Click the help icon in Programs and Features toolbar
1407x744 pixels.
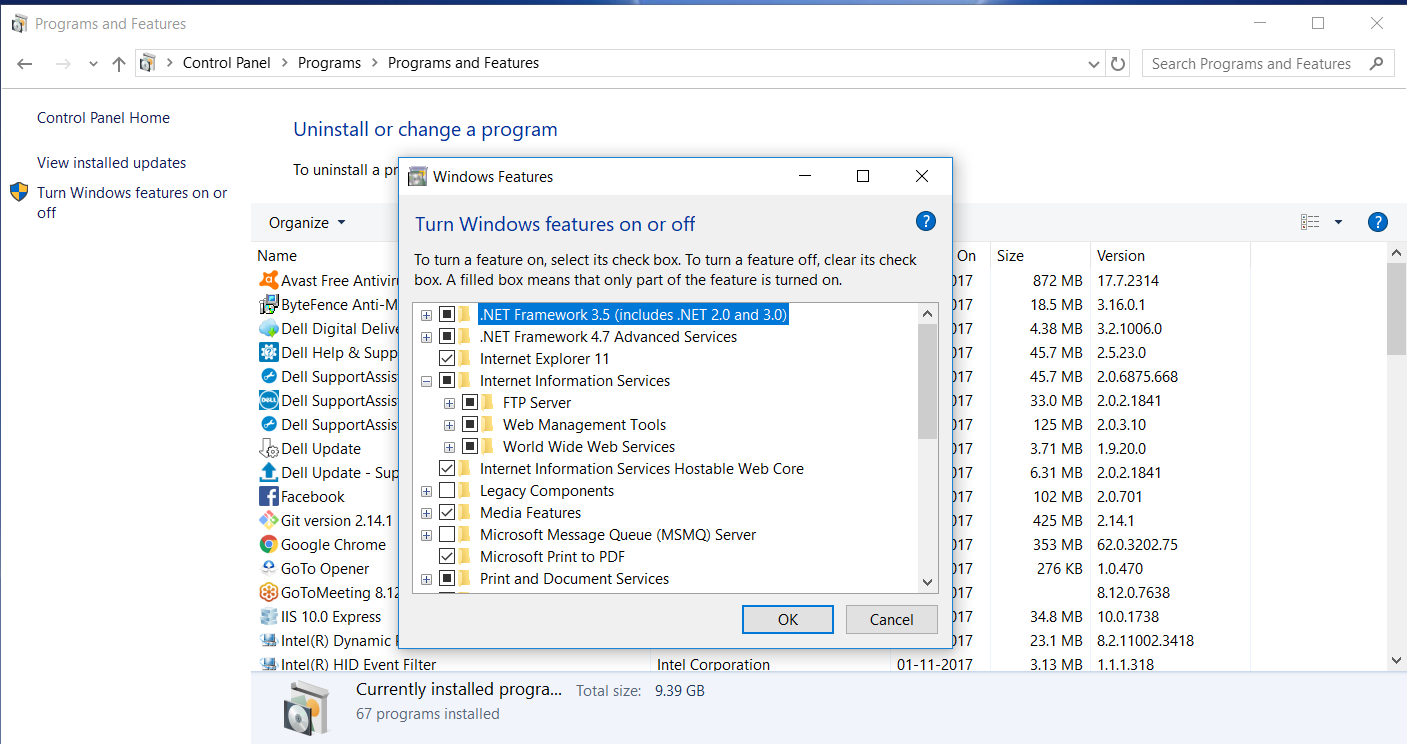click(1377, 222)
